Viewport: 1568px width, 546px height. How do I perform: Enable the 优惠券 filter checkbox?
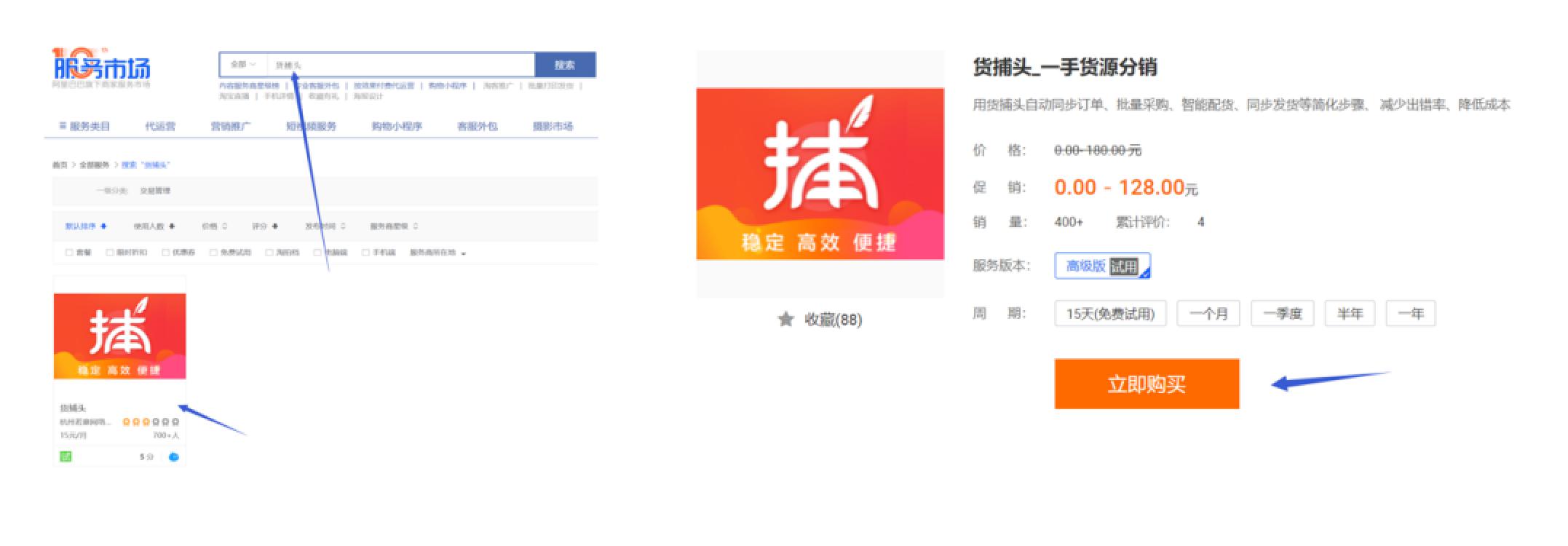pos(166,253)
